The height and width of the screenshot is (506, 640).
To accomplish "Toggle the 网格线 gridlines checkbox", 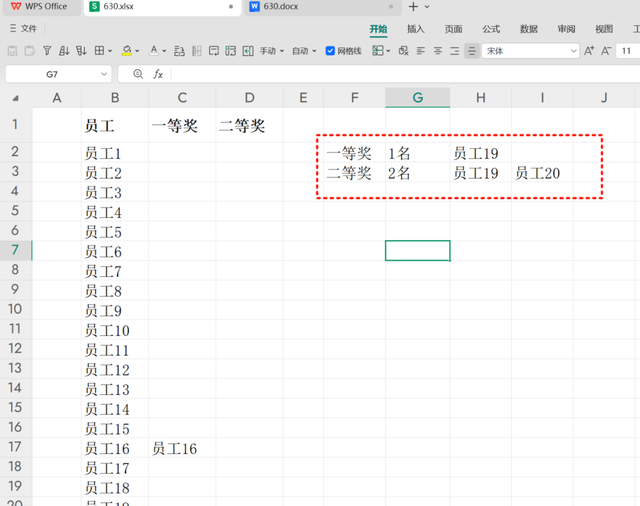I will [330, 51].
